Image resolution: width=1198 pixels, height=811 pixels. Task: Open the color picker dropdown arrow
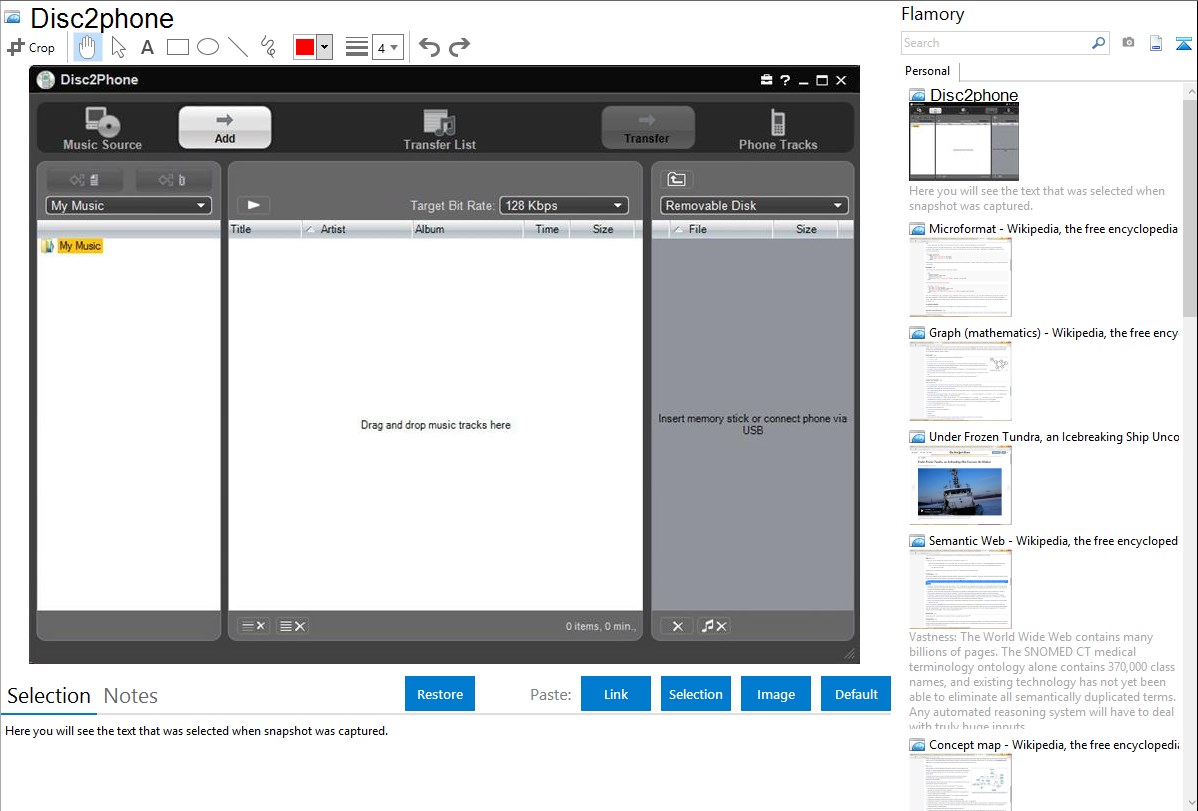(x=325, y=47)
